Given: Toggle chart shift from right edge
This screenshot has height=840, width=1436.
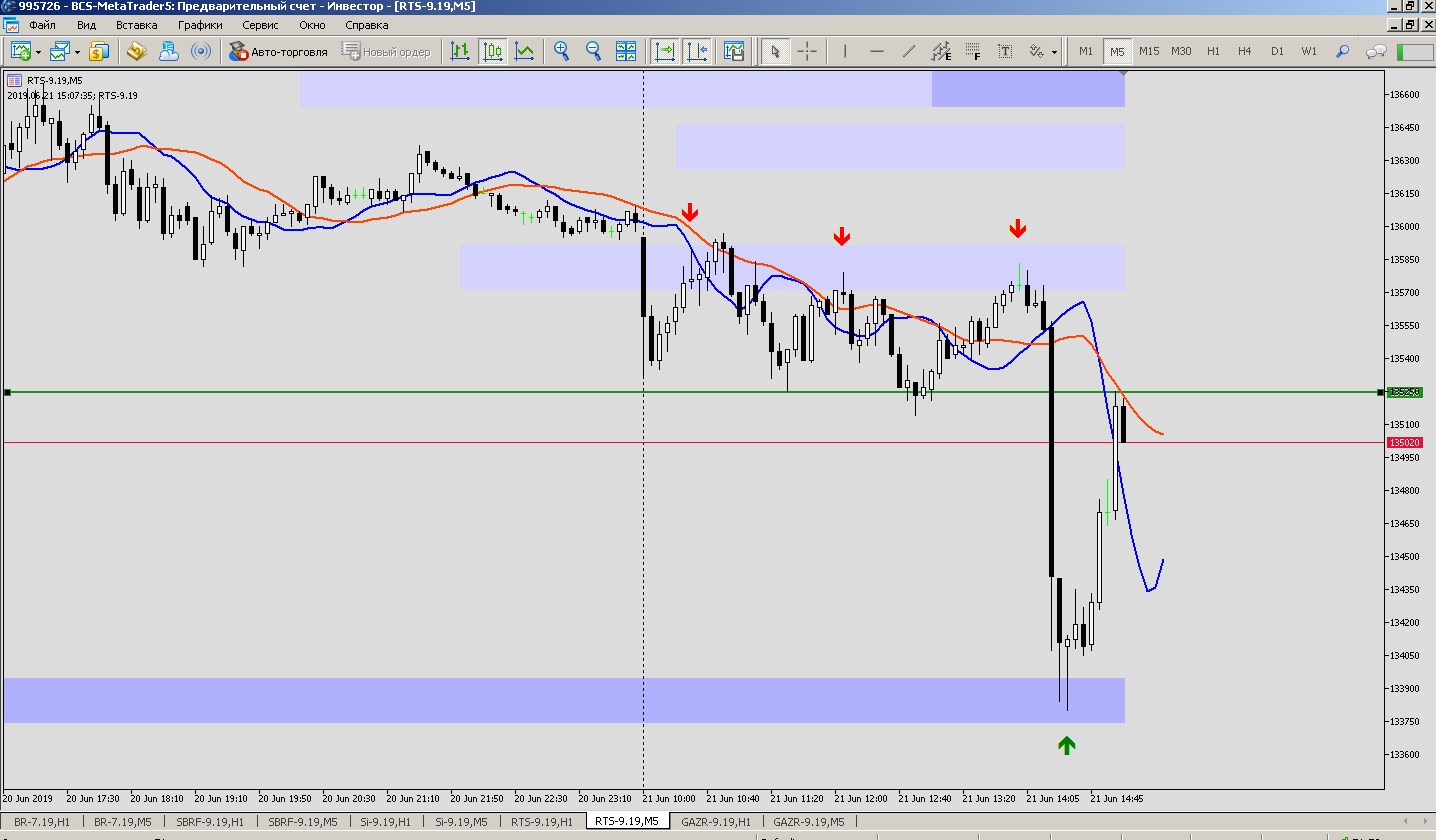Looking at the screenshot, I should 696,51.
